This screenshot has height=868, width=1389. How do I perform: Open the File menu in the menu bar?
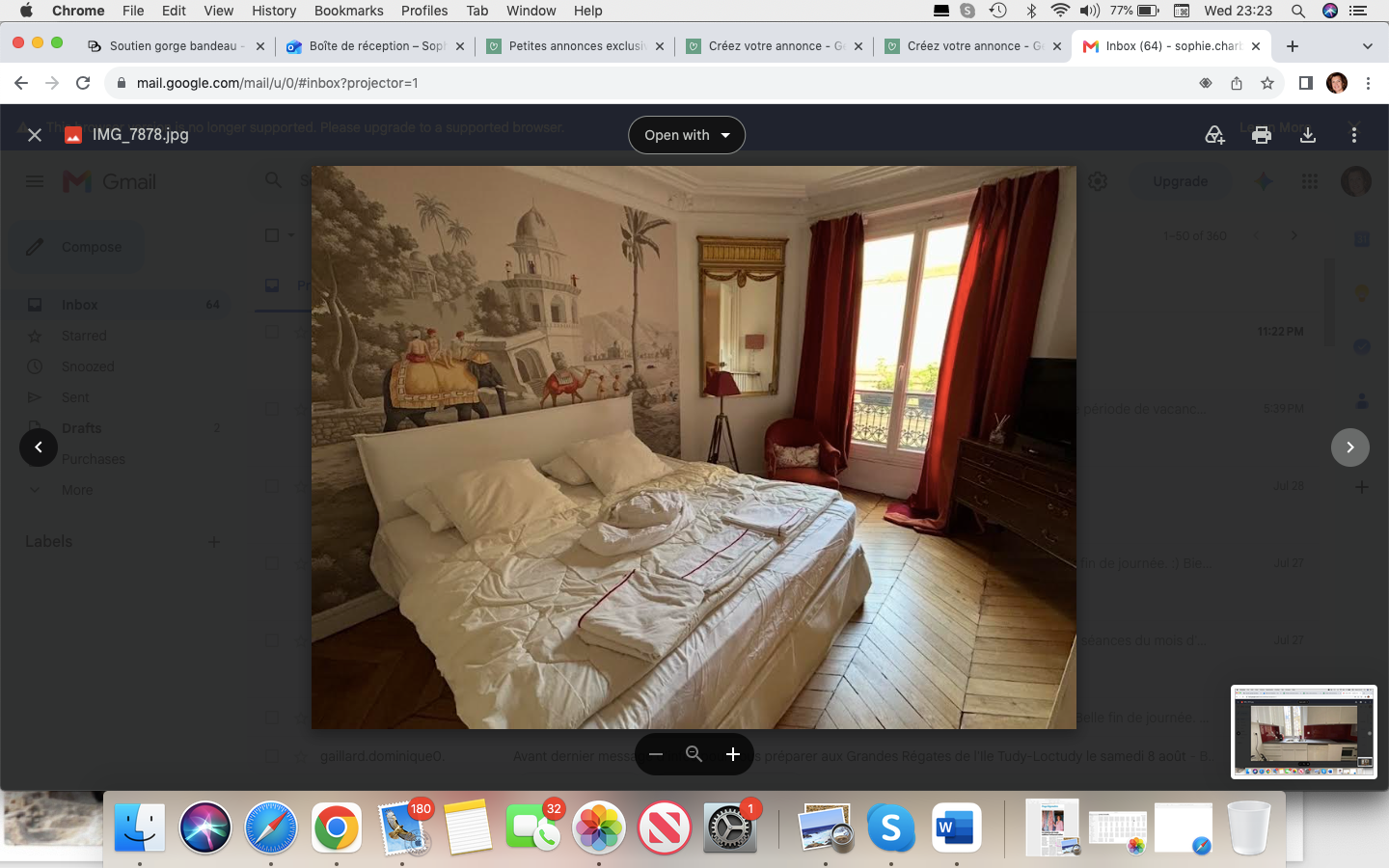(x=133, y=11)
